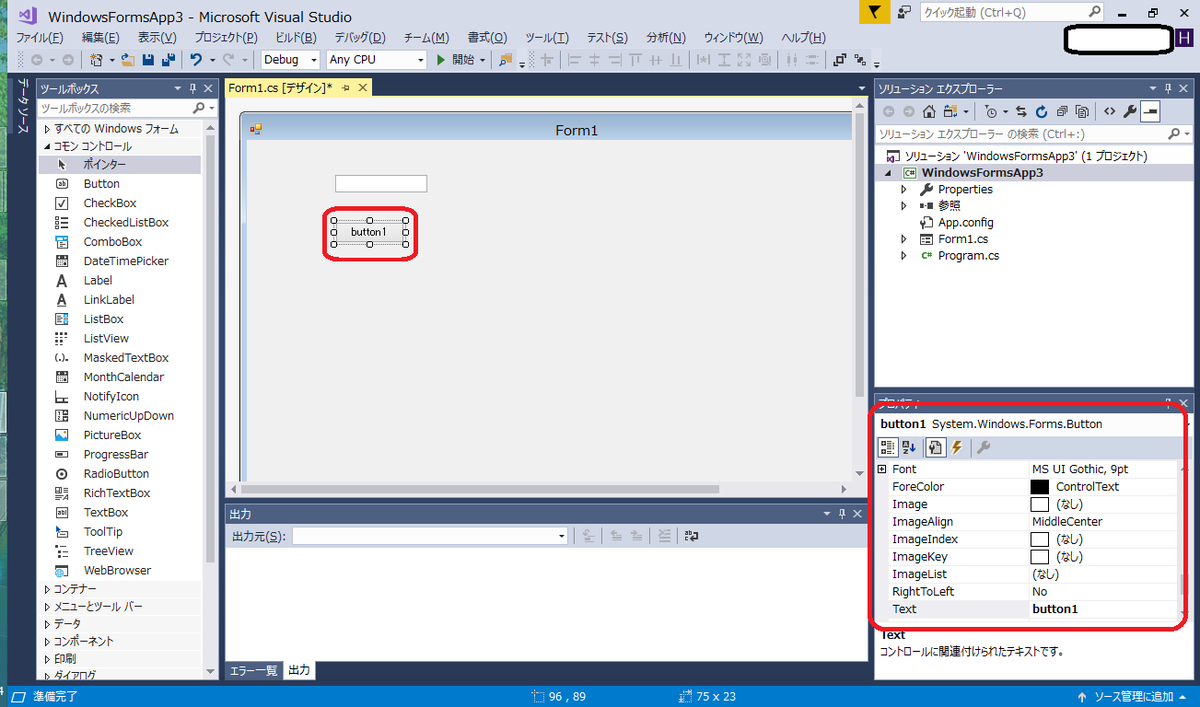Click the Quick Launch search box
Screen dimensions: 1200x707
click(x=1012, y=12)
